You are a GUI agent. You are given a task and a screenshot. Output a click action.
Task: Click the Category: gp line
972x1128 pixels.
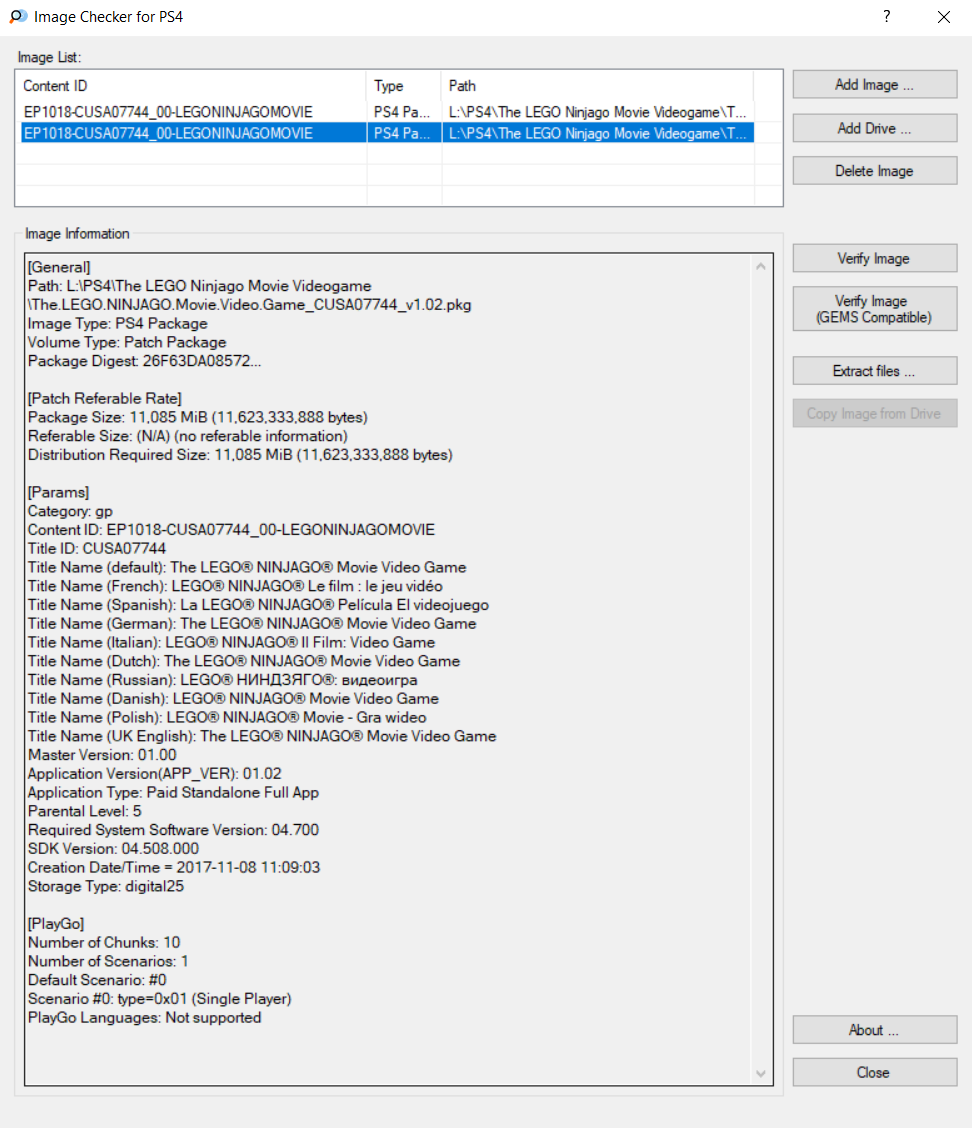pos(70,511)
